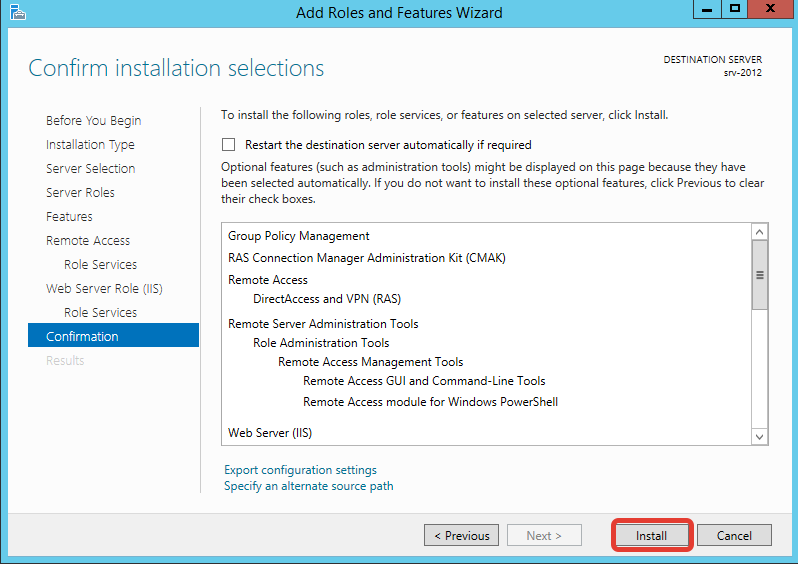Go to the Remote Access step

88,241
